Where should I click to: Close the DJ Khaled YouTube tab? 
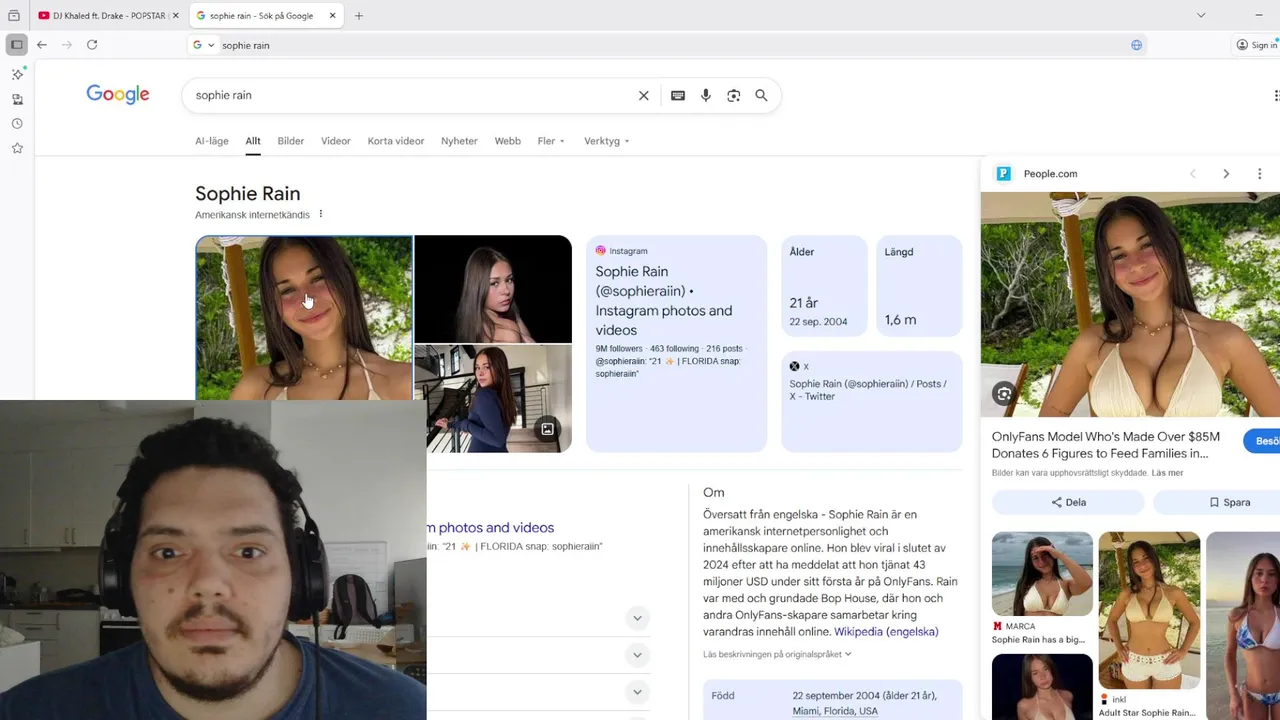coord(176,16)
